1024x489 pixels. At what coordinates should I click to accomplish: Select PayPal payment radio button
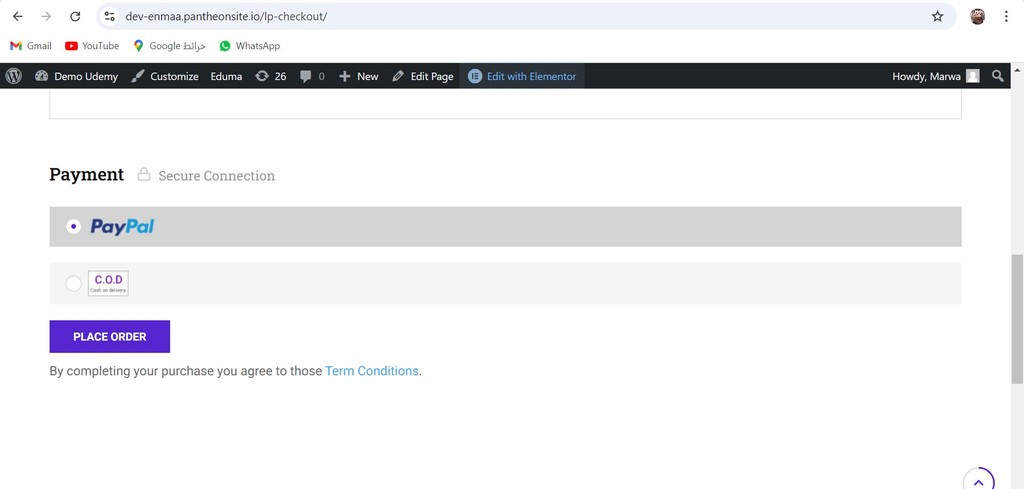[73, 227]
